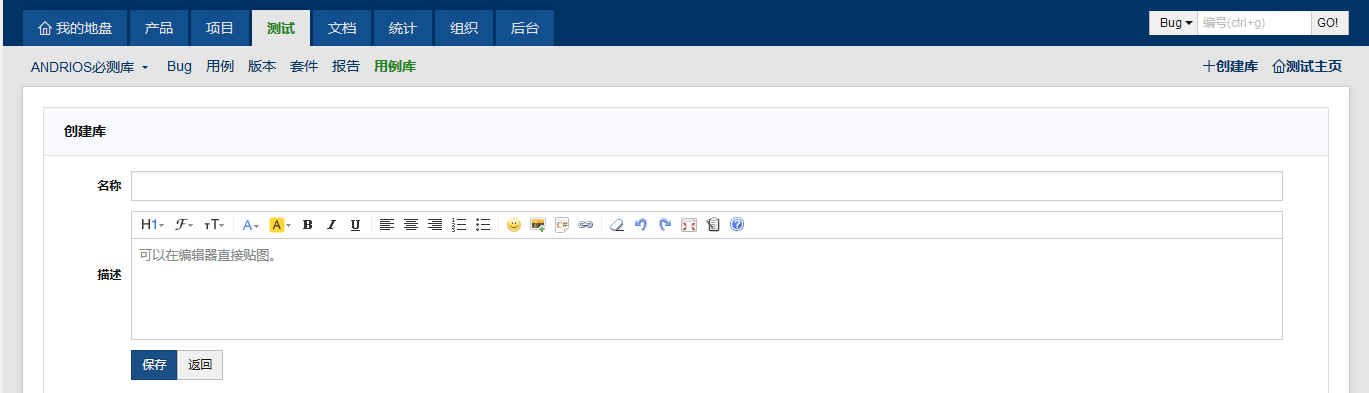1369x393 pixels.
Task: Open the Bug search type dropdown
Action: click(1173, 23)
